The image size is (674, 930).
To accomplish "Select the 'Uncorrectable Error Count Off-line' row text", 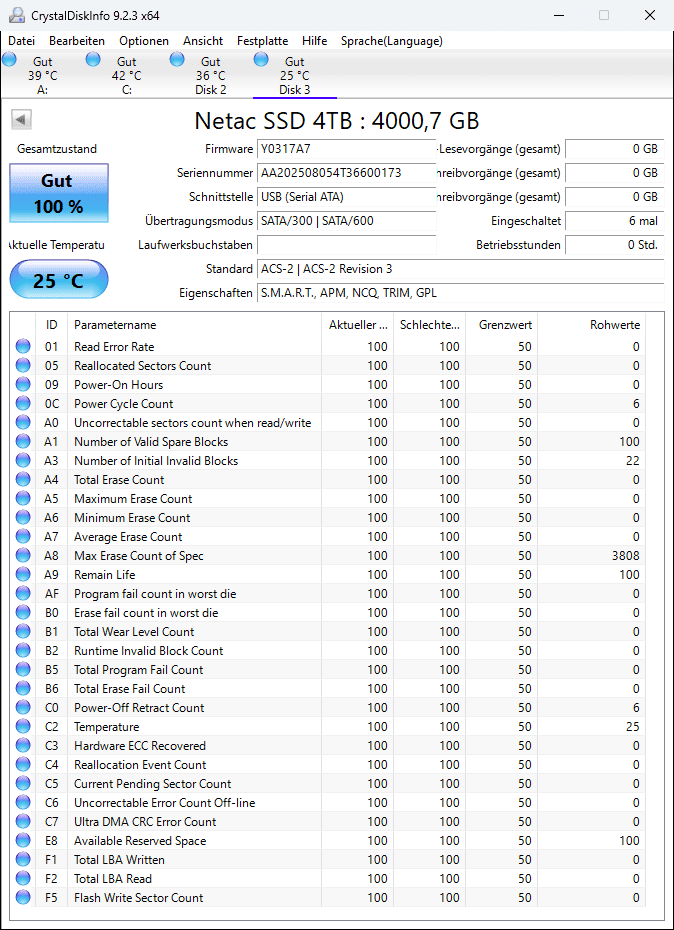I will pyautogui.click(x=164, y=802).
